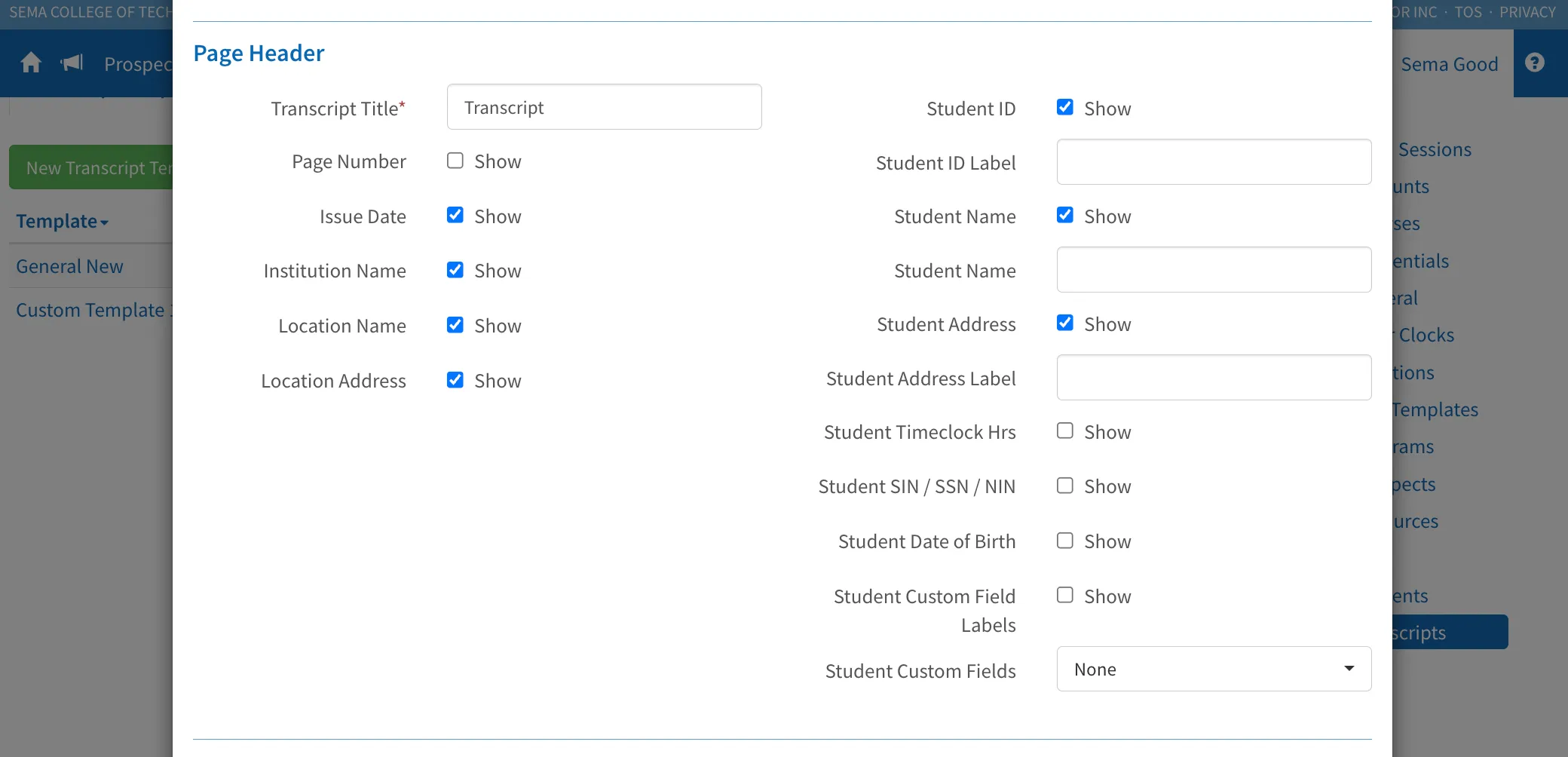Uncheck the Issue Date show checkbox

click(455, 215)
